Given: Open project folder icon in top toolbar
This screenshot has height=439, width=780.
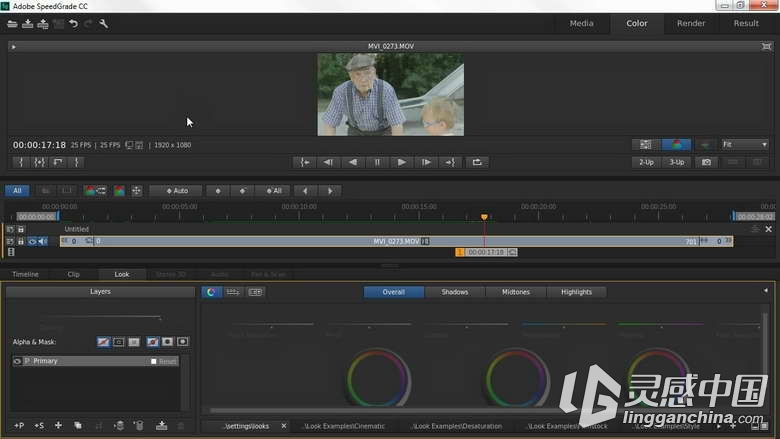Looking at the screenshot, I should pyautogui.click(x=12, y=24).
